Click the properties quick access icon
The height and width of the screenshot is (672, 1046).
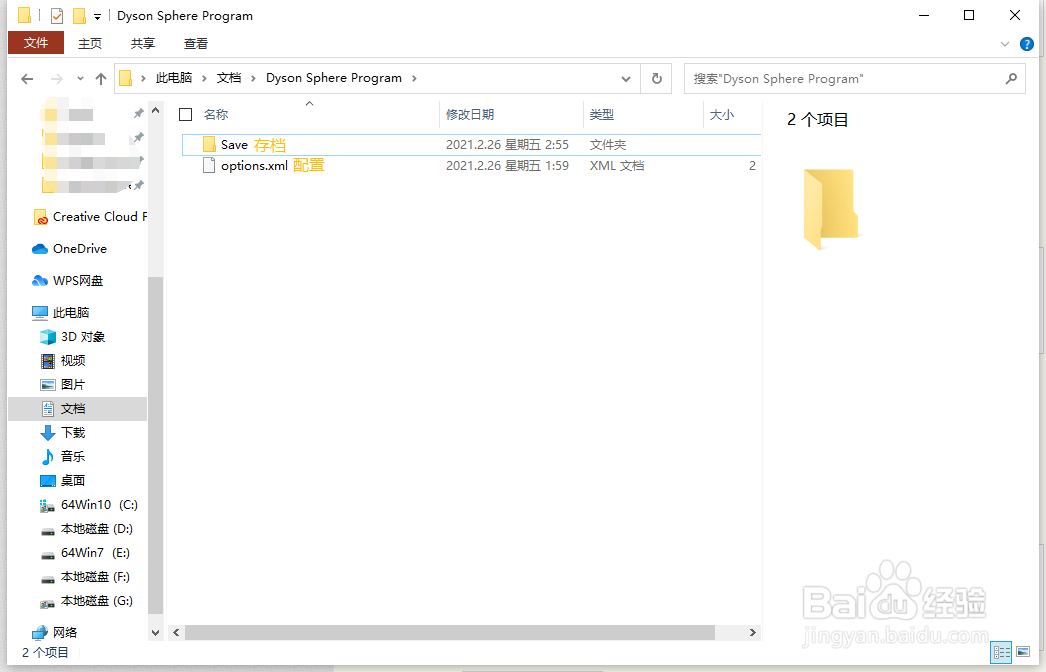(57, 15)
